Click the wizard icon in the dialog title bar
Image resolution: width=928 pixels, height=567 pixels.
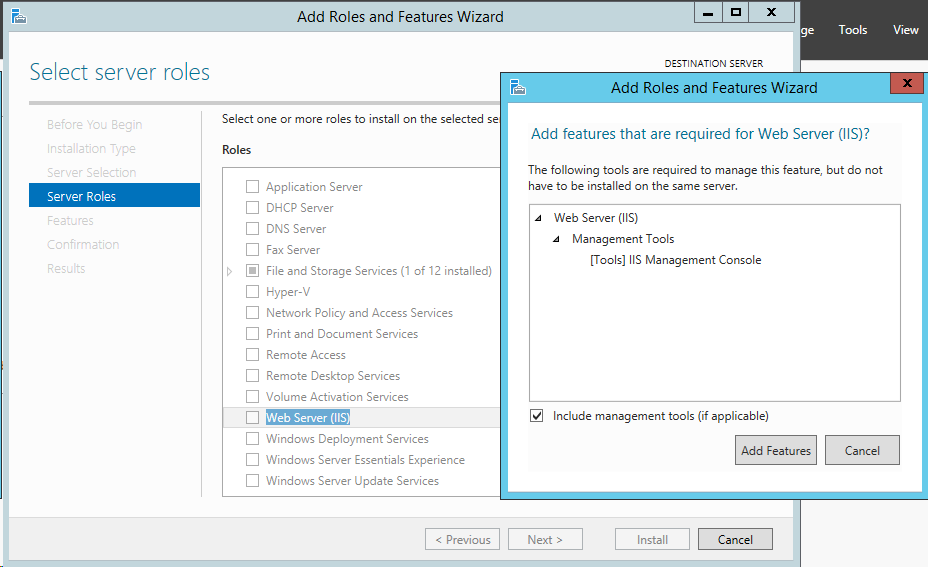tap(520, 87)
